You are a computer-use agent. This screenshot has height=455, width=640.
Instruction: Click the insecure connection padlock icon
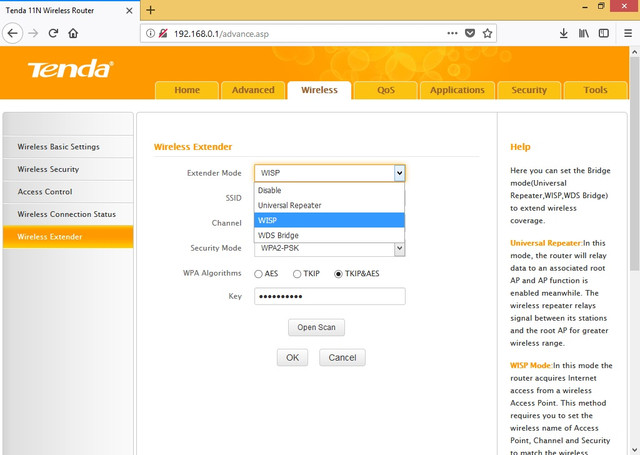163,33
